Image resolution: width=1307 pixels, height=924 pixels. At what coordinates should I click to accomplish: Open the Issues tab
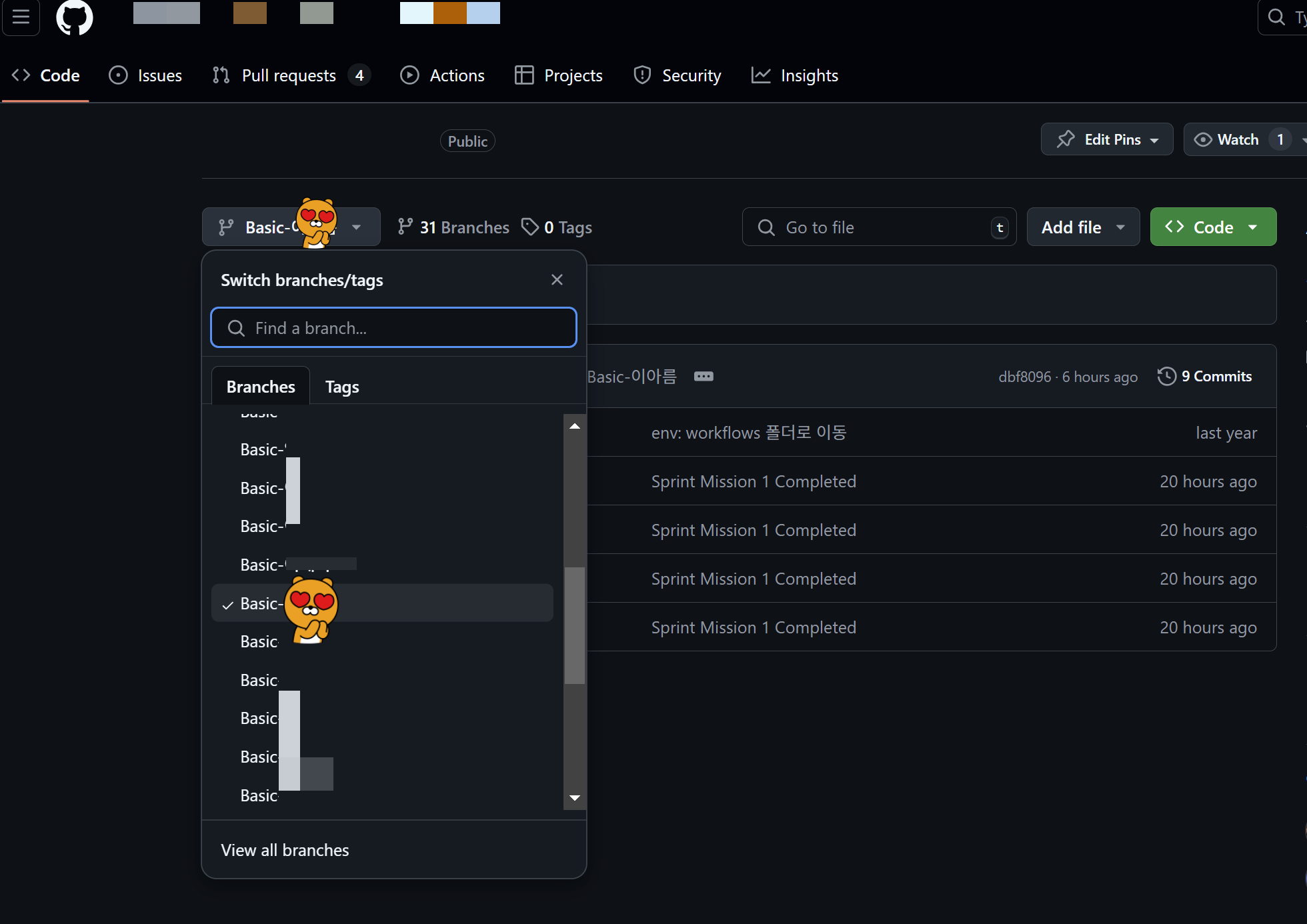145,75
